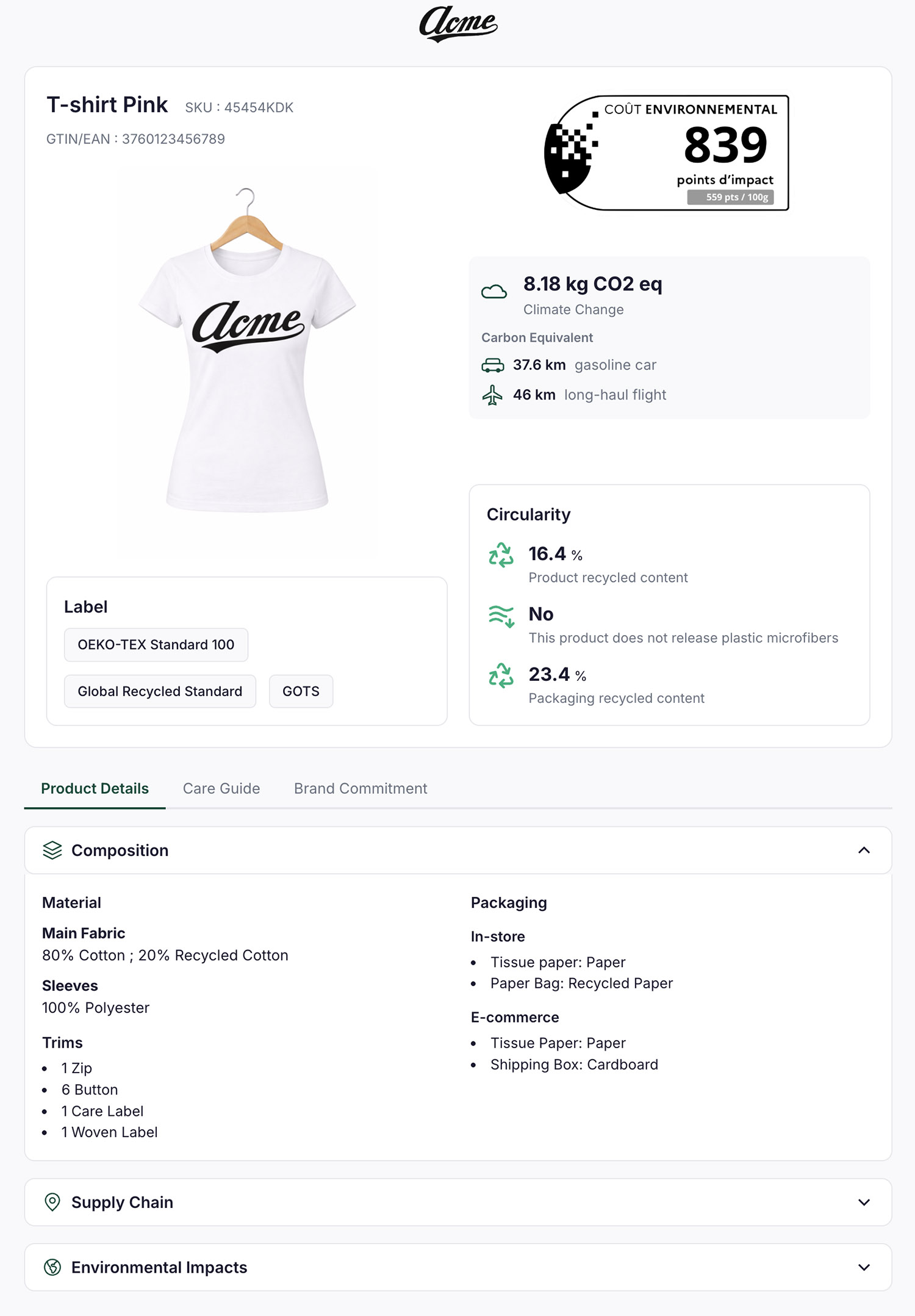Select the GOTS certification badge

pos(300,691)
